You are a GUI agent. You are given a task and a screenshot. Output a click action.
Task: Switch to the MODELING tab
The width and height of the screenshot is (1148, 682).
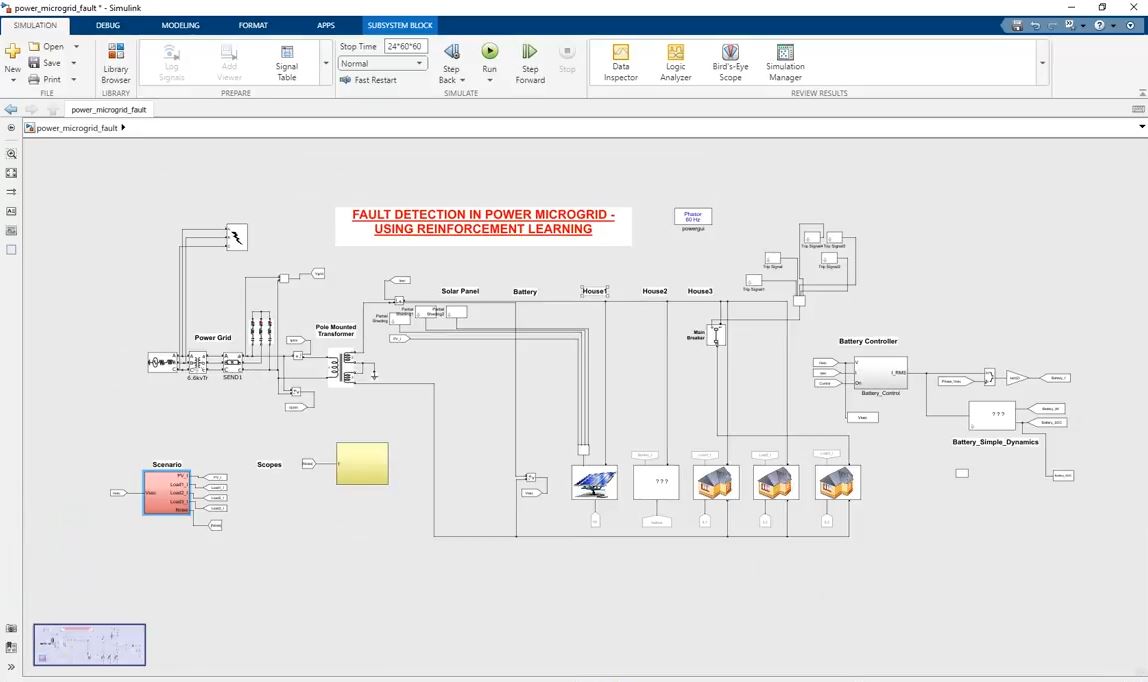pos(180,25)
